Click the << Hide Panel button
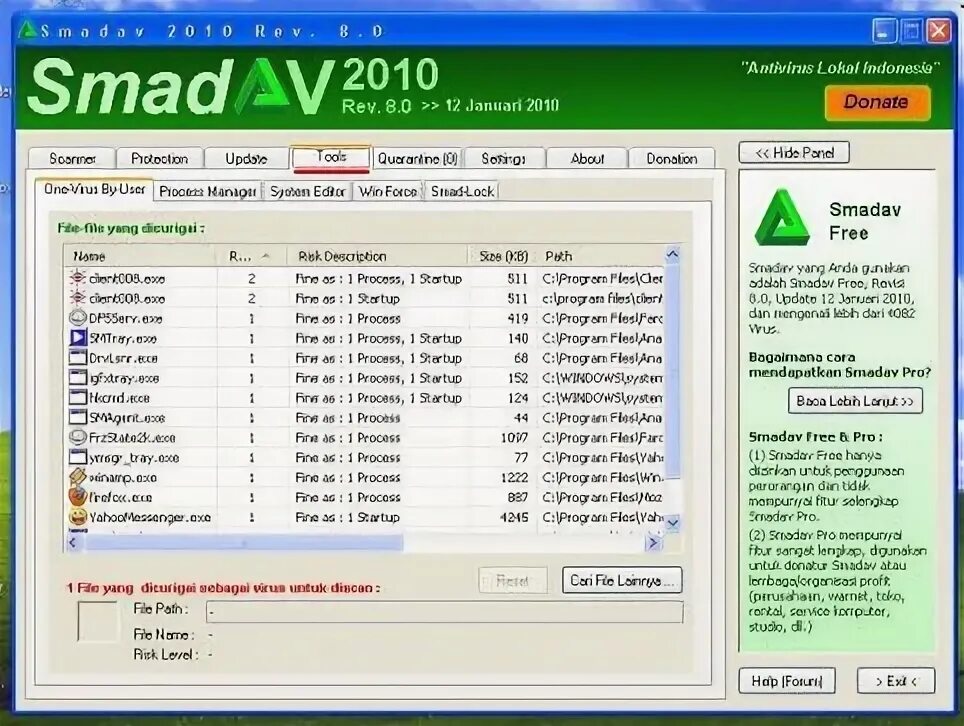The width and height of the screenshot is (964, 726). pyautogui.click(x=794, y=152)
